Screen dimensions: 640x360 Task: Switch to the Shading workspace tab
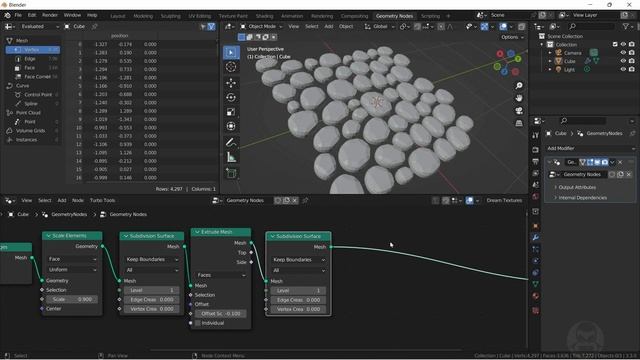264,16
